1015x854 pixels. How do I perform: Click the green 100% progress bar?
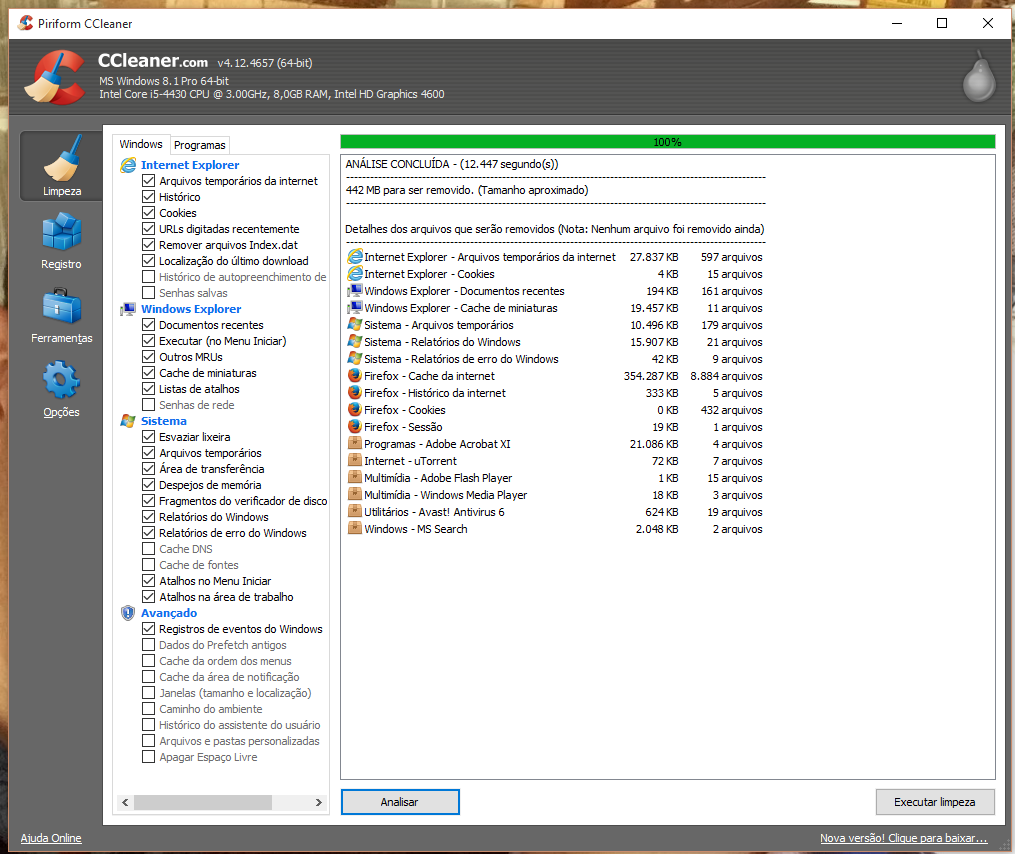tap(667, 142)
